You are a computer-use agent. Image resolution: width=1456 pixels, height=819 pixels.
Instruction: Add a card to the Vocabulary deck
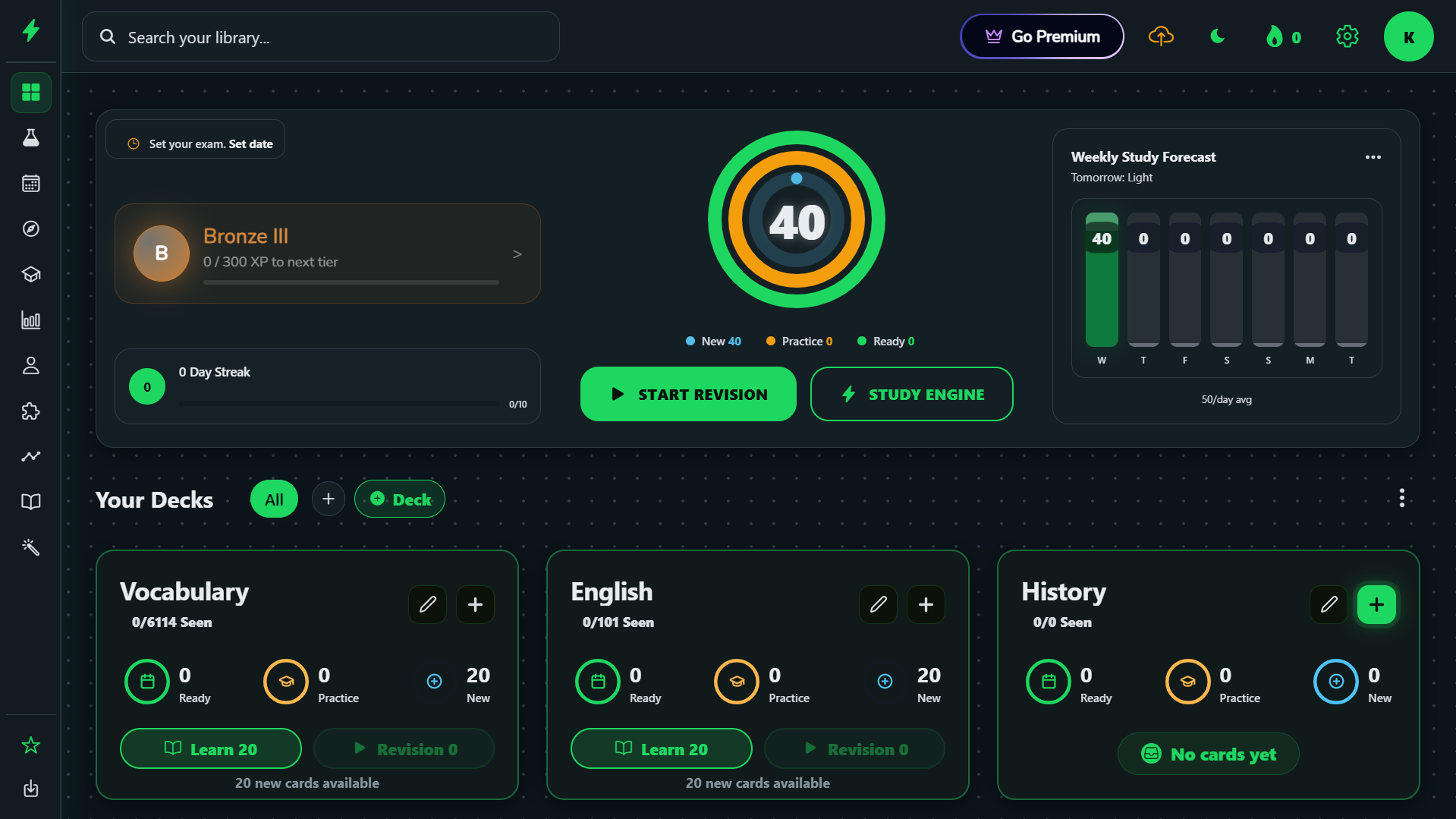[476, 604]
